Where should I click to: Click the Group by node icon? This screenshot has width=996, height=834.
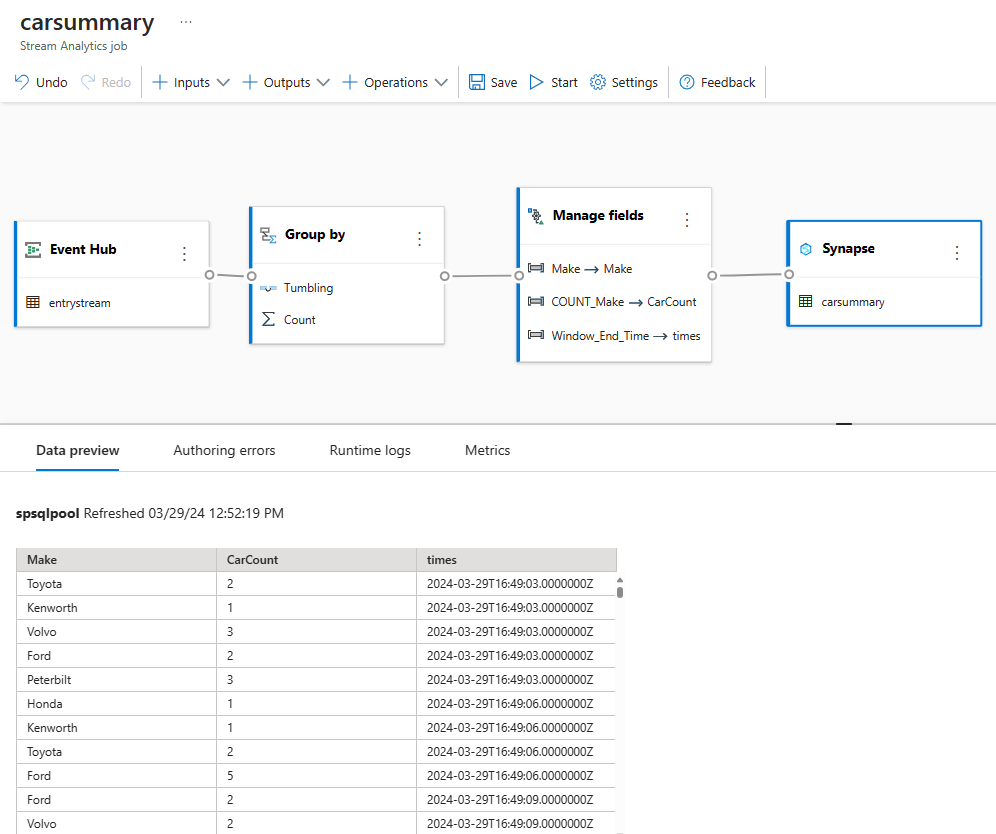click(x=268, y=235)
